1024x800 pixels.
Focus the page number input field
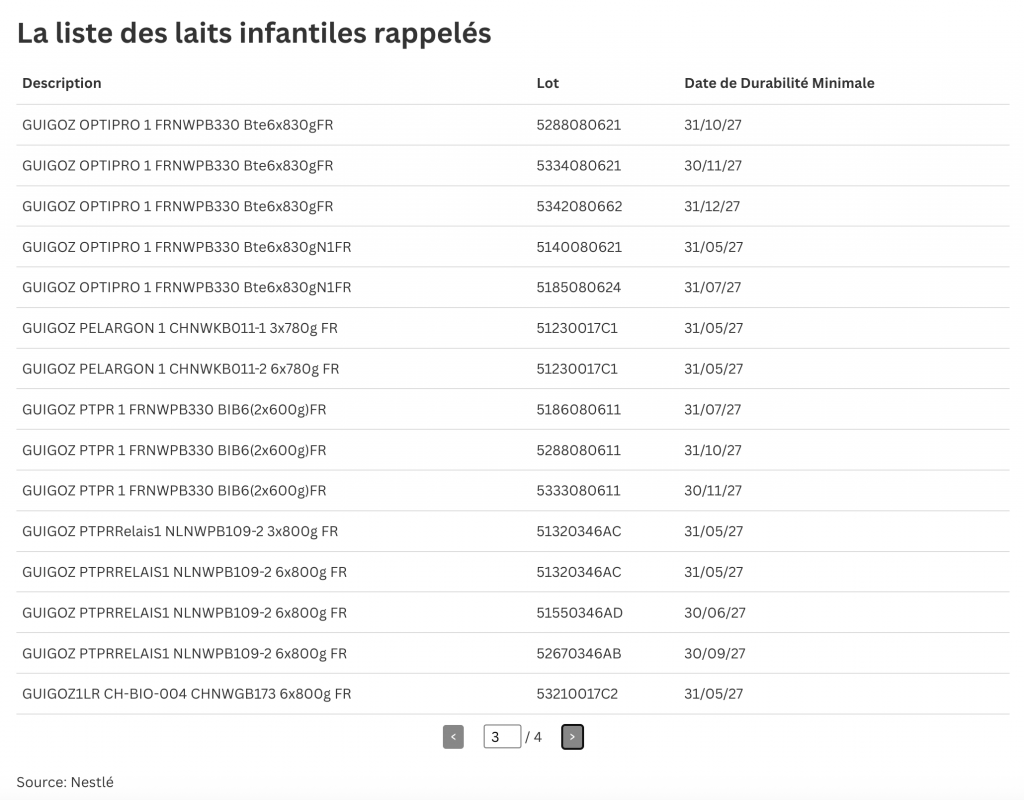[501, 737]
